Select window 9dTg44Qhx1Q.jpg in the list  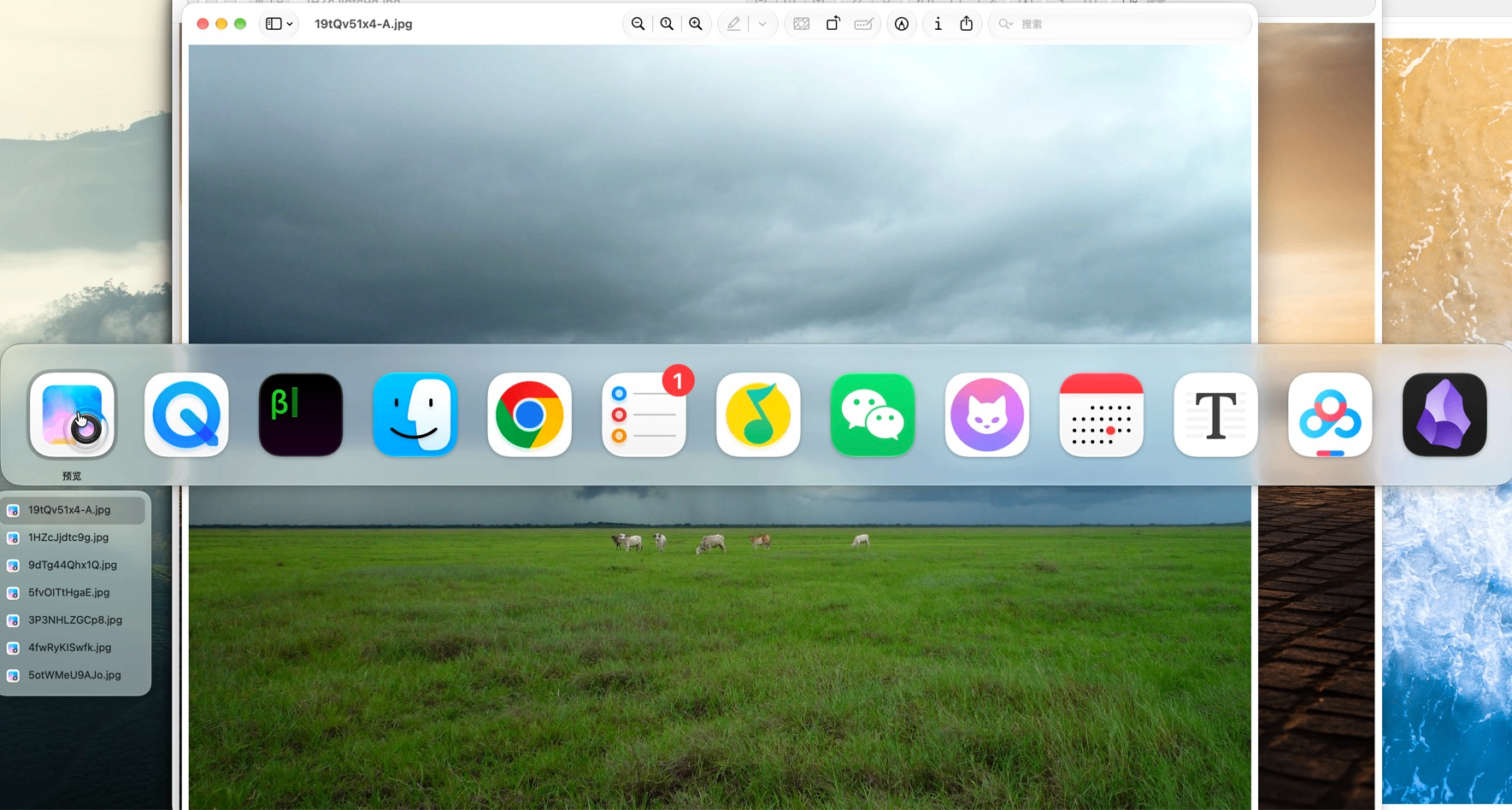click(x=74, y=565)
